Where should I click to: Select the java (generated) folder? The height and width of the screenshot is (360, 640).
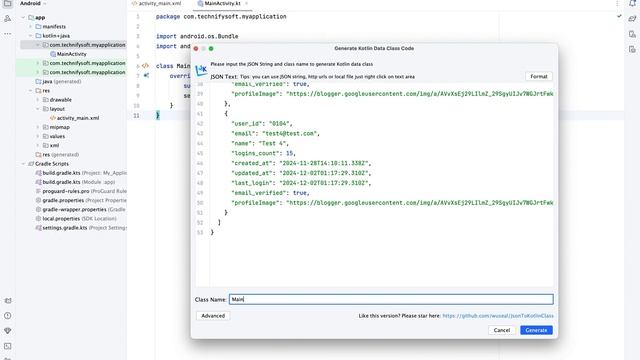coord(58,82)
